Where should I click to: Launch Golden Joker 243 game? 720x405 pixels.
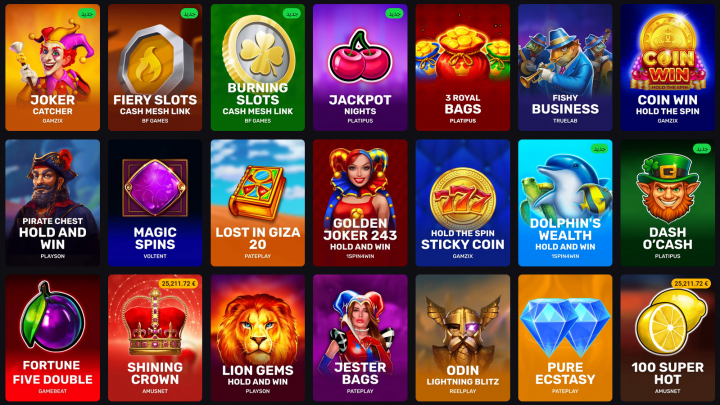(x=360, y=202)
